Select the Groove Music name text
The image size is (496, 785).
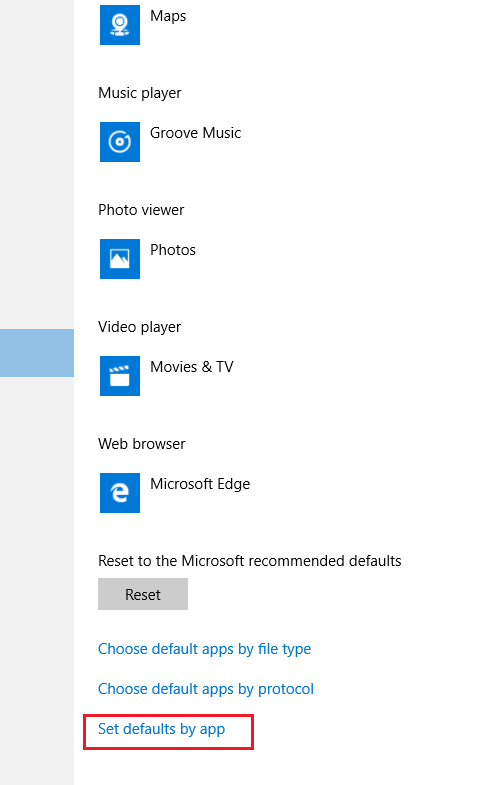pos(196,133)
